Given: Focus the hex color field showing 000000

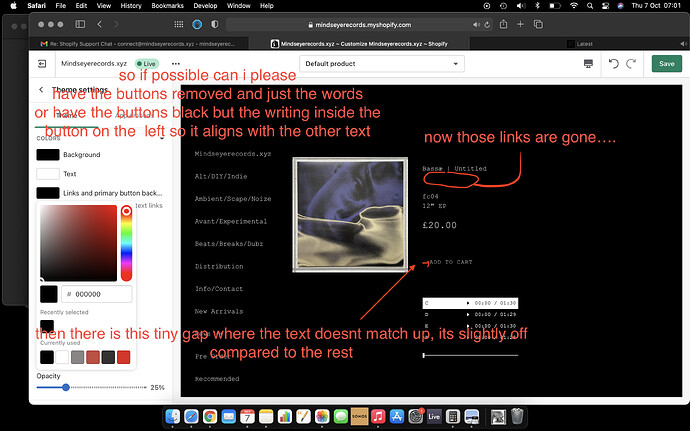Looking at the screenshot, I should click(x=97, y=294).
